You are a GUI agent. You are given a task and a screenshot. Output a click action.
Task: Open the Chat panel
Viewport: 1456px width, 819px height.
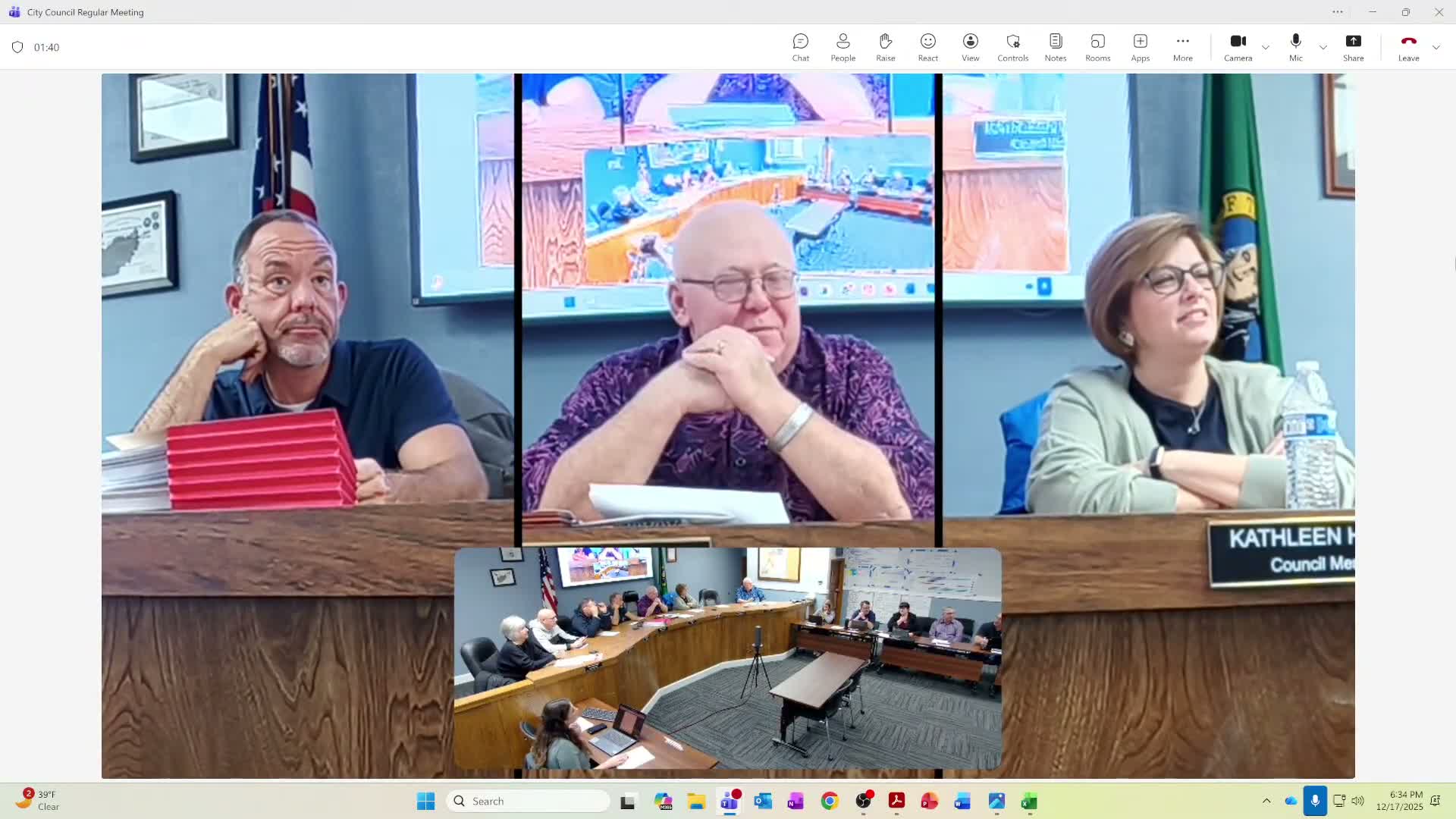(x=801, y=47)
